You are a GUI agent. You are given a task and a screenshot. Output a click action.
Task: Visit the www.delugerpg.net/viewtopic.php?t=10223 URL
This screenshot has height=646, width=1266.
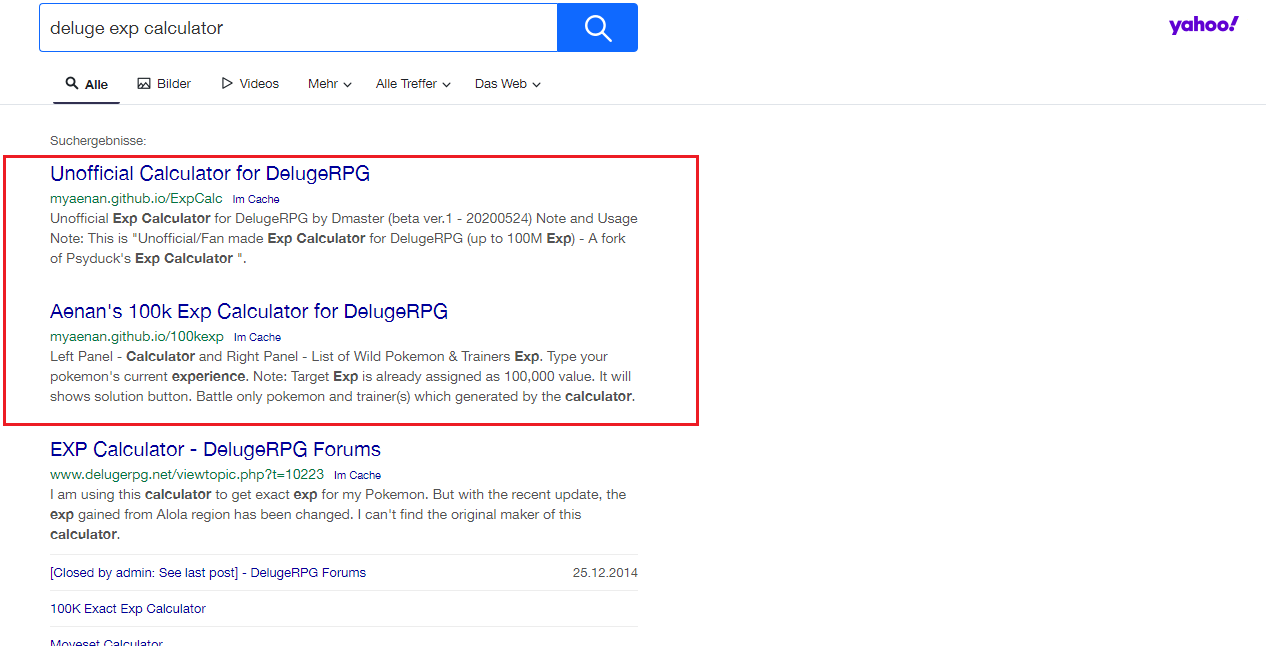(x=187, y=474)
